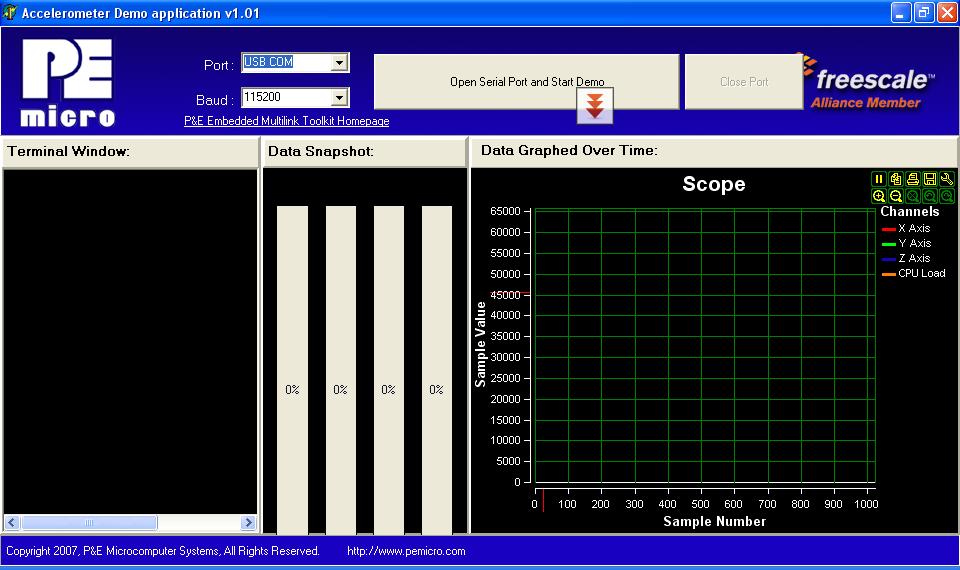Expand the Baud rate dropdown arrow
The width and height of the screenshot is (960, 570).
(x=340, y=98)
